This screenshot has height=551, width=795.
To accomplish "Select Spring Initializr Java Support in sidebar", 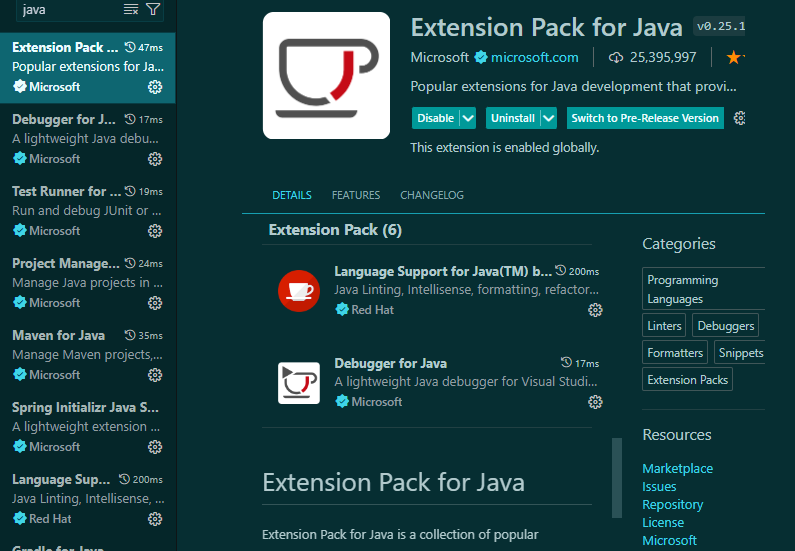I will [x=88, y=427].
